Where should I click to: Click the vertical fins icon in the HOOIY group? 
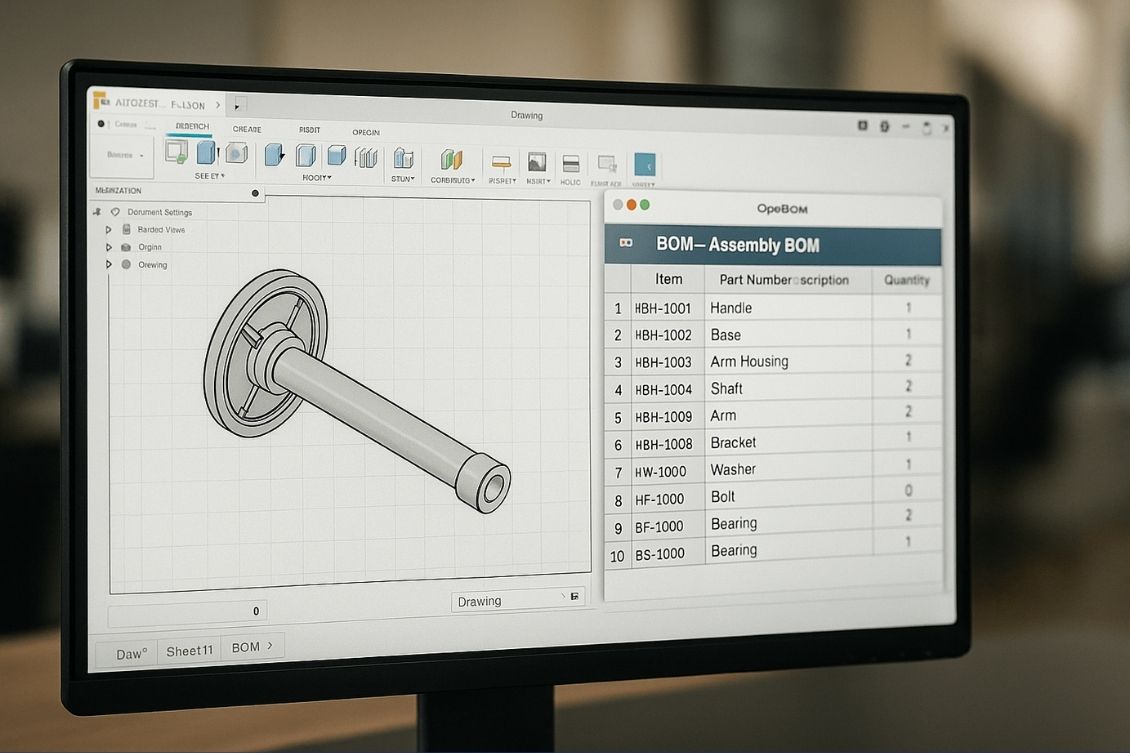point(366,157)
